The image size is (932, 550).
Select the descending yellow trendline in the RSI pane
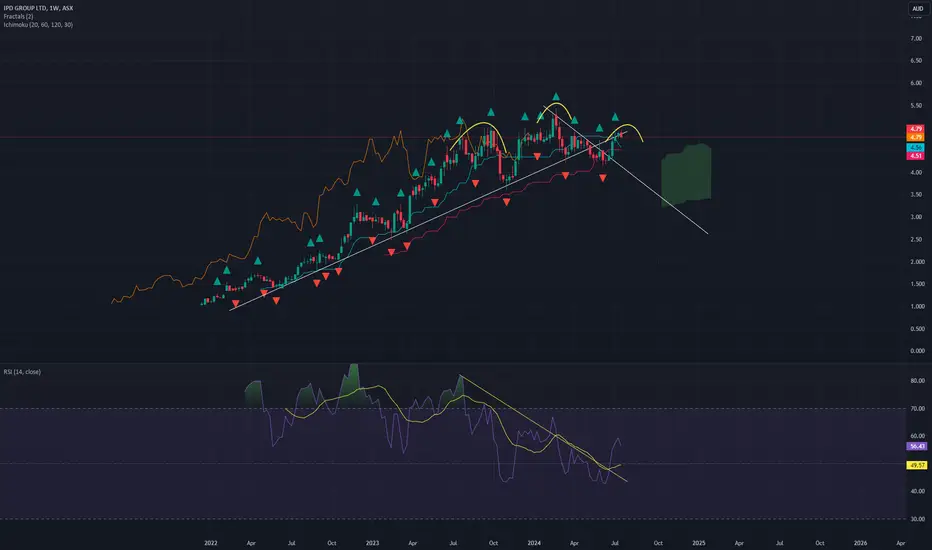[x=544, y=428]
